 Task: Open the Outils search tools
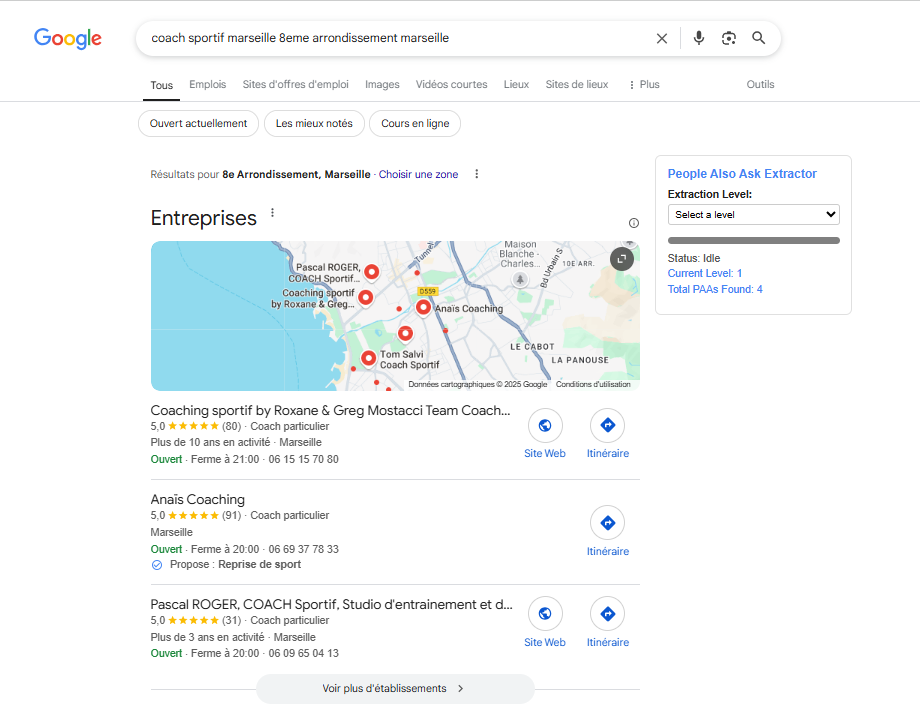tap(760, 84)
